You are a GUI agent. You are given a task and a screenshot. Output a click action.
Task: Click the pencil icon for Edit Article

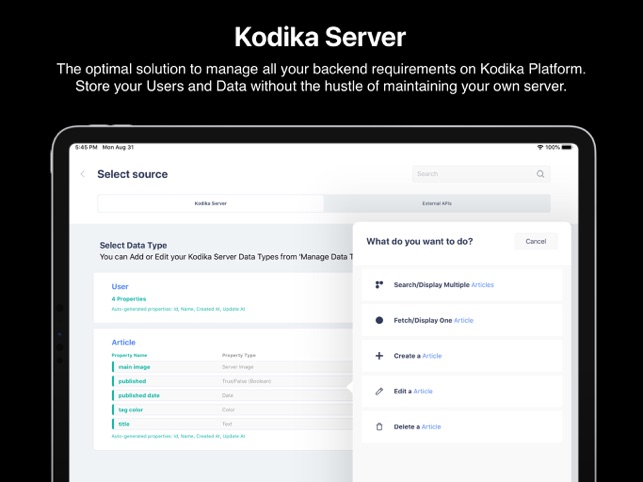379,391
